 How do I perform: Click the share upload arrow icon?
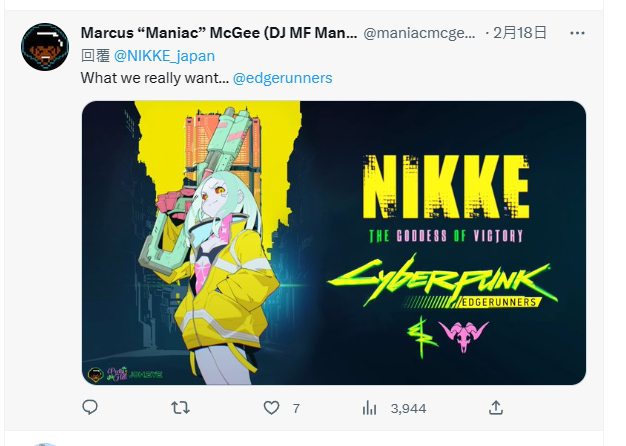click(x=495, y=407)
